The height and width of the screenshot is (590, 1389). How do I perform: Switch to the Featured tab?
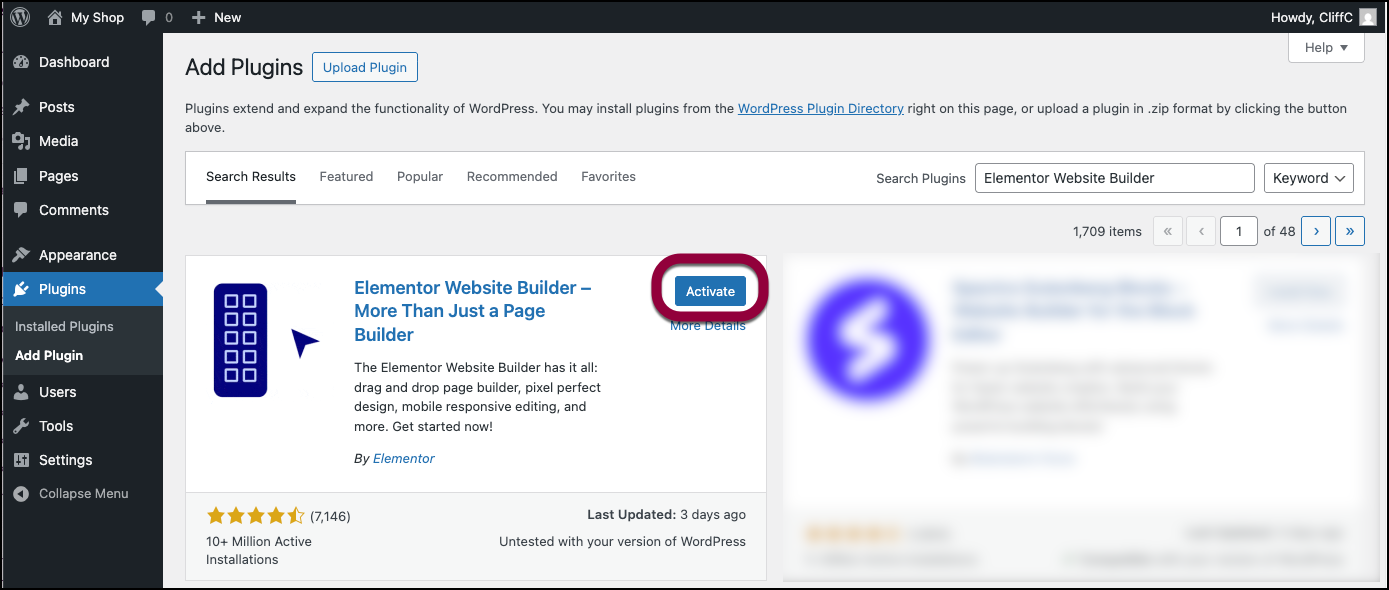[x=346, y=177]
